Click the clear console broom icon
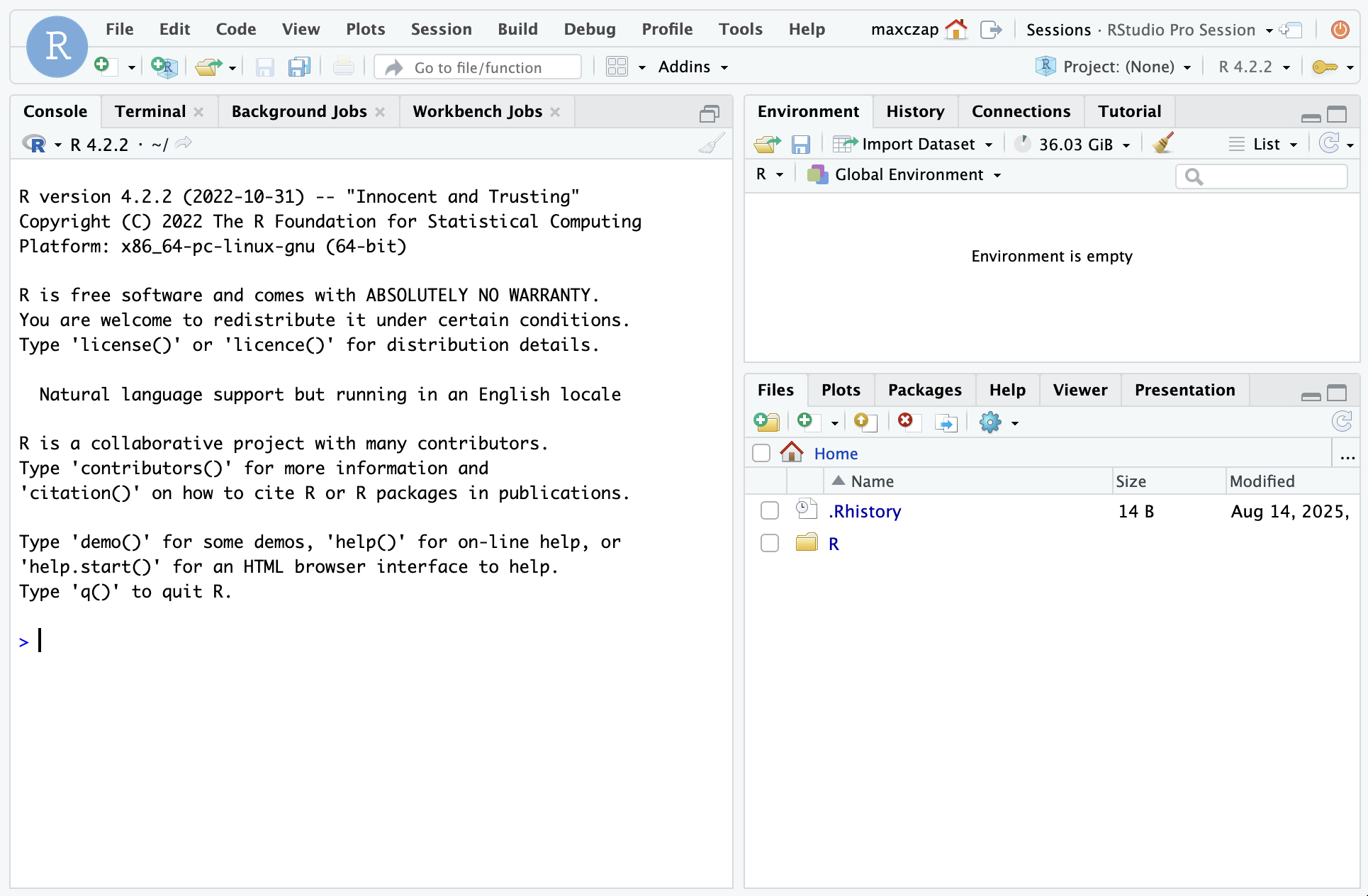 click(711, 144)
